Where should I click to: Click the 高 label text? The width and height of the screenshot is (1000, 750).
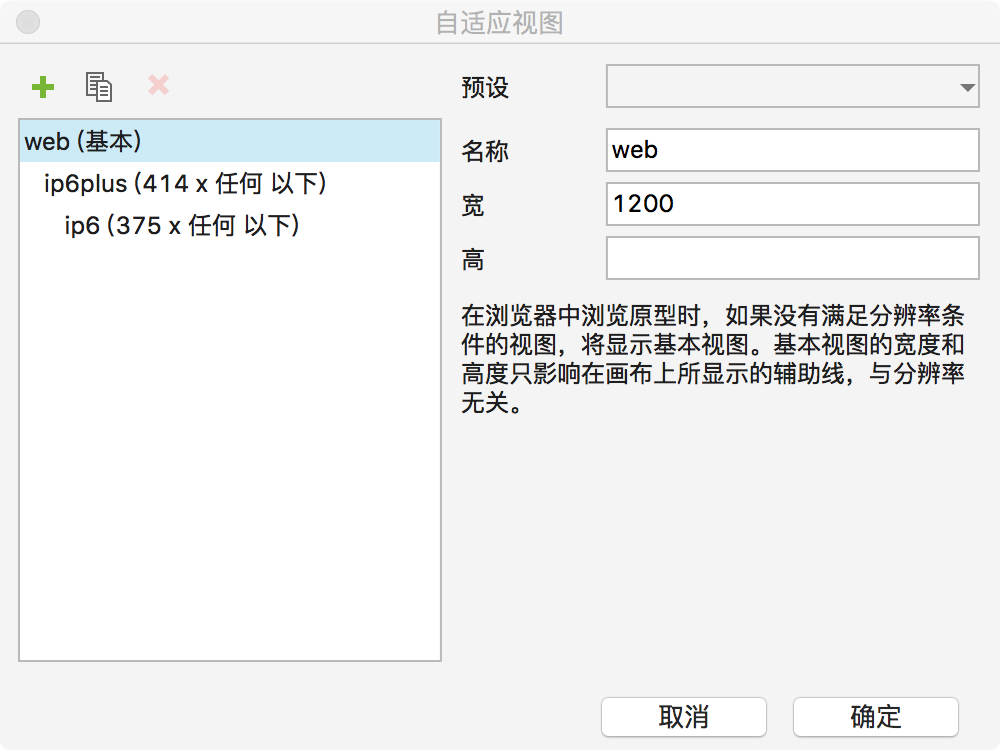coord(473,260)
